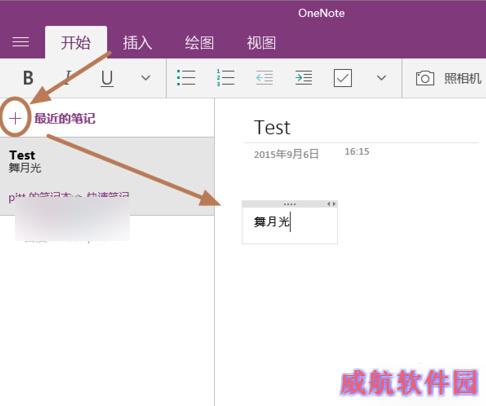This screenshot has width=486, height=406.
Task: Click the date 2015年9月6日
Action: (286, 154)
